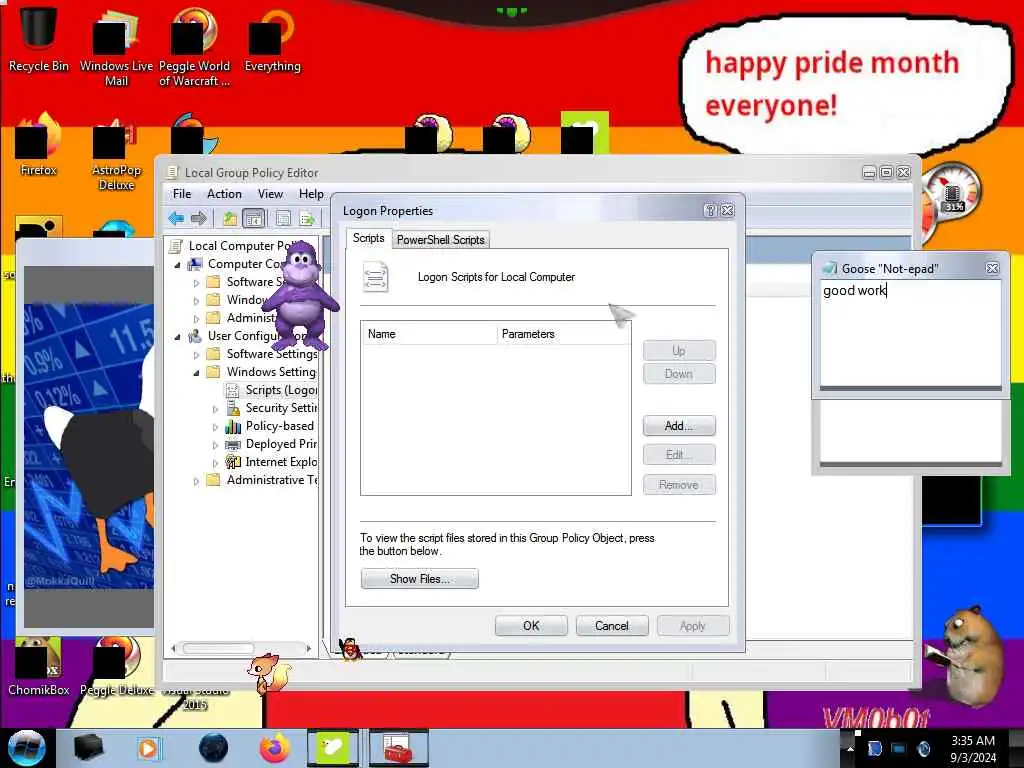Expand Software Settings under User Configuration

[x=196, y=355]
